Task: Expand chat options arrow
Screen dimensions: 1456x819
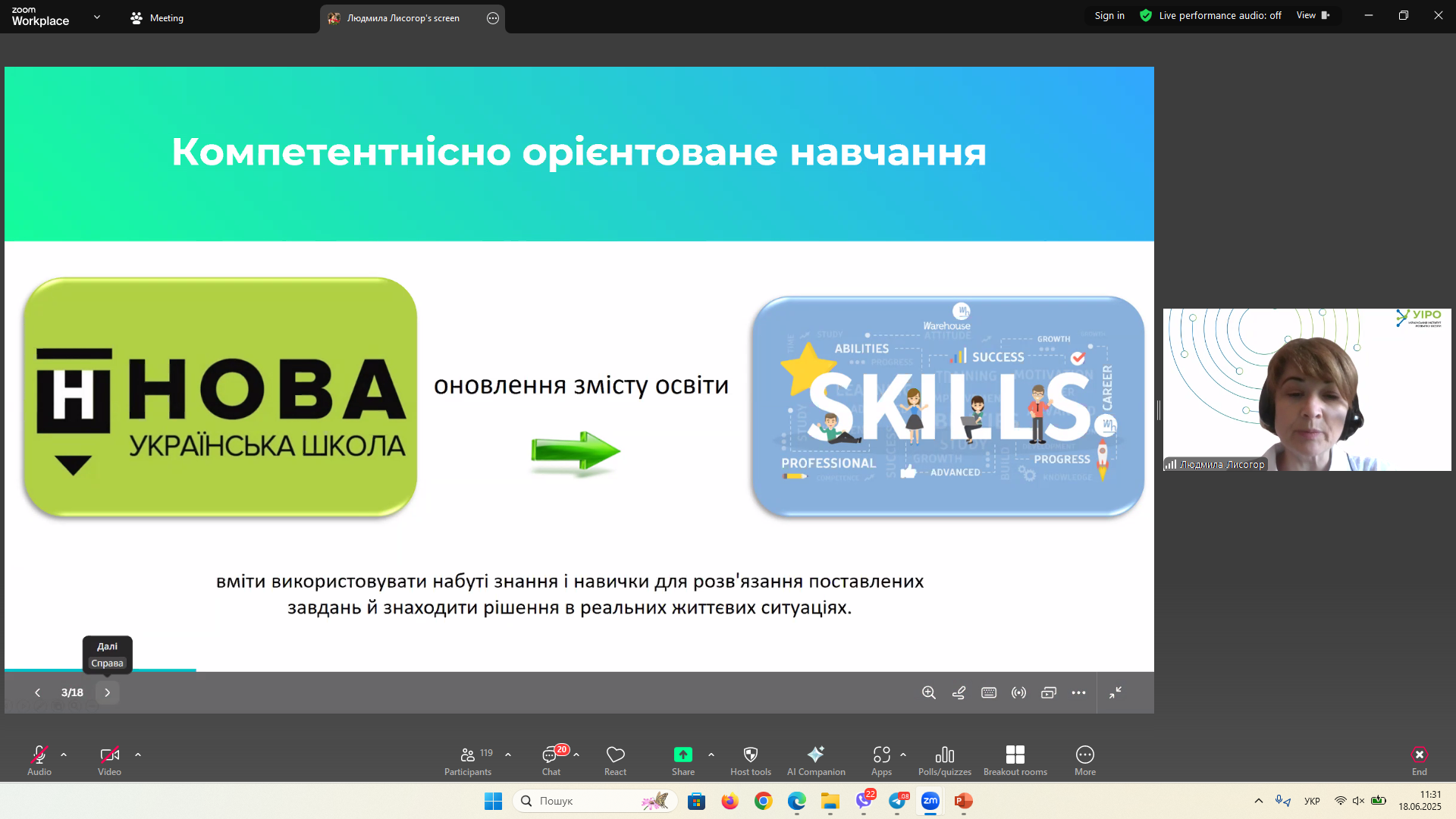Action: pyautogui.click(x=576, y=755)
